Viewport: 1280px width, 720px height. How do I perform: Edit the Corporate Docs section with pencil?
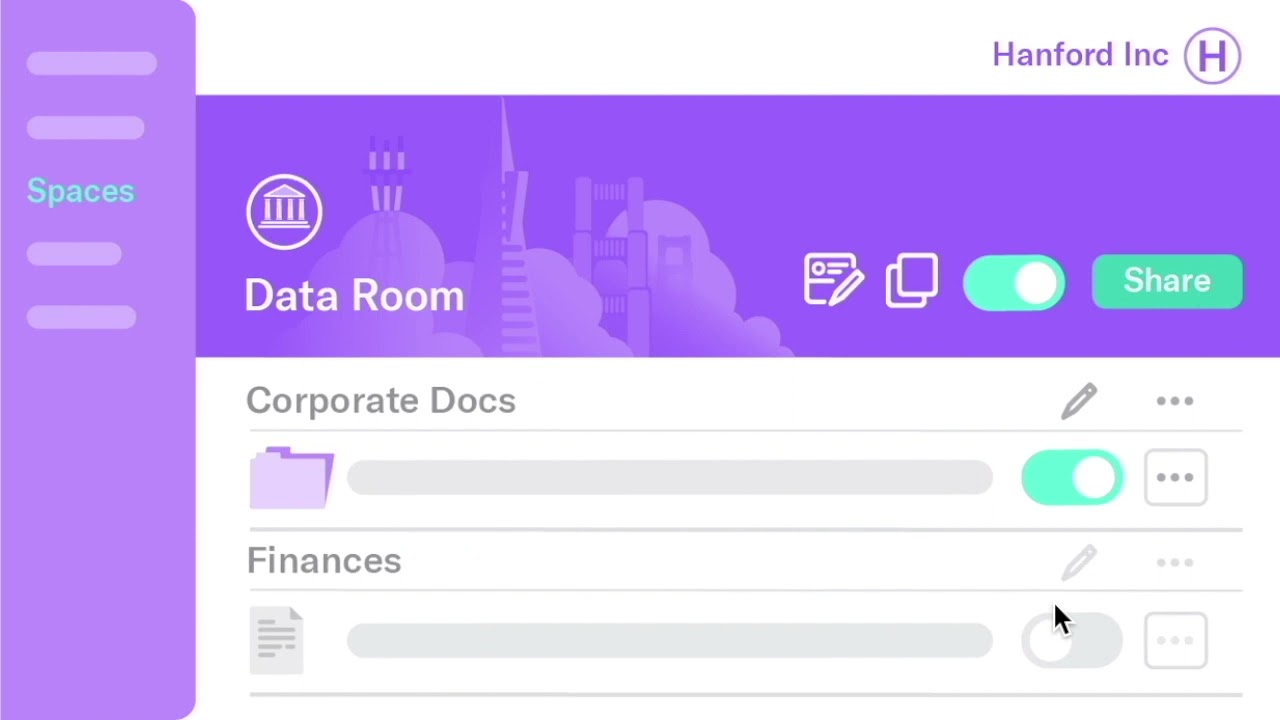coord(1079,401)
